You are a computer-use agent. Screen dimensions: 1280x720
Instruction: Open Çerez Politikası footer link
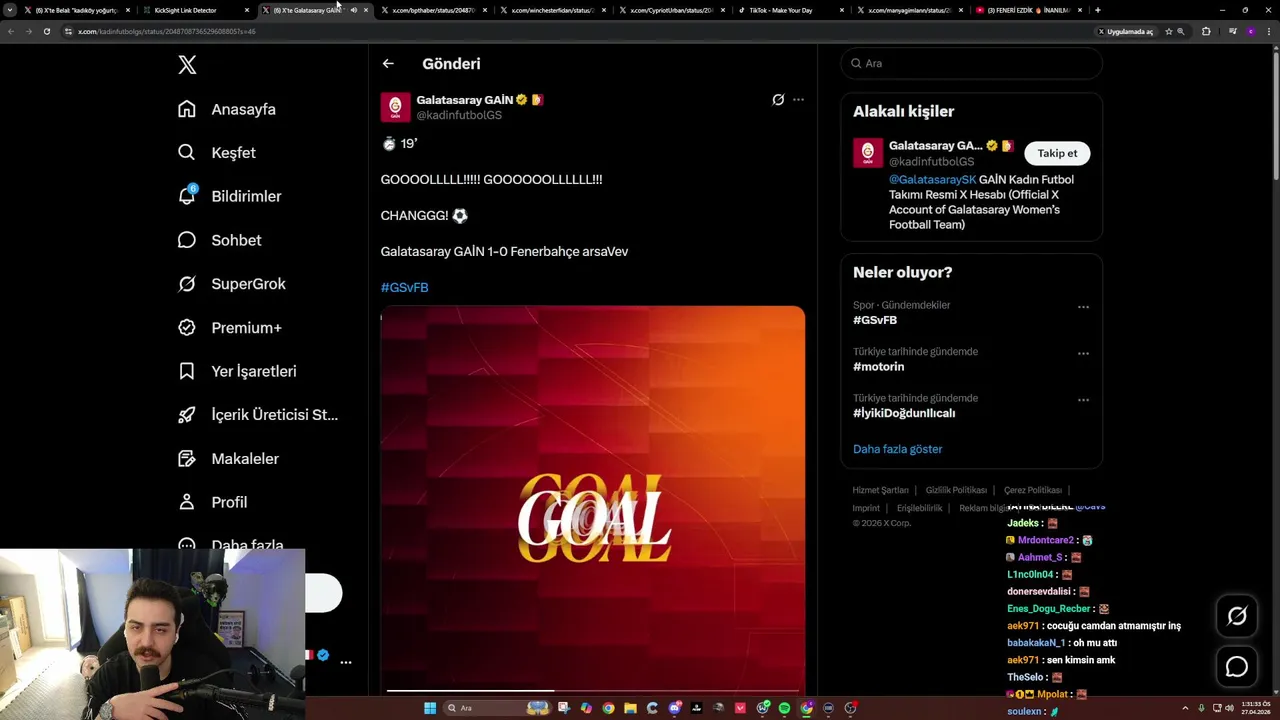pyautogui.click(x=1033, y=490)
